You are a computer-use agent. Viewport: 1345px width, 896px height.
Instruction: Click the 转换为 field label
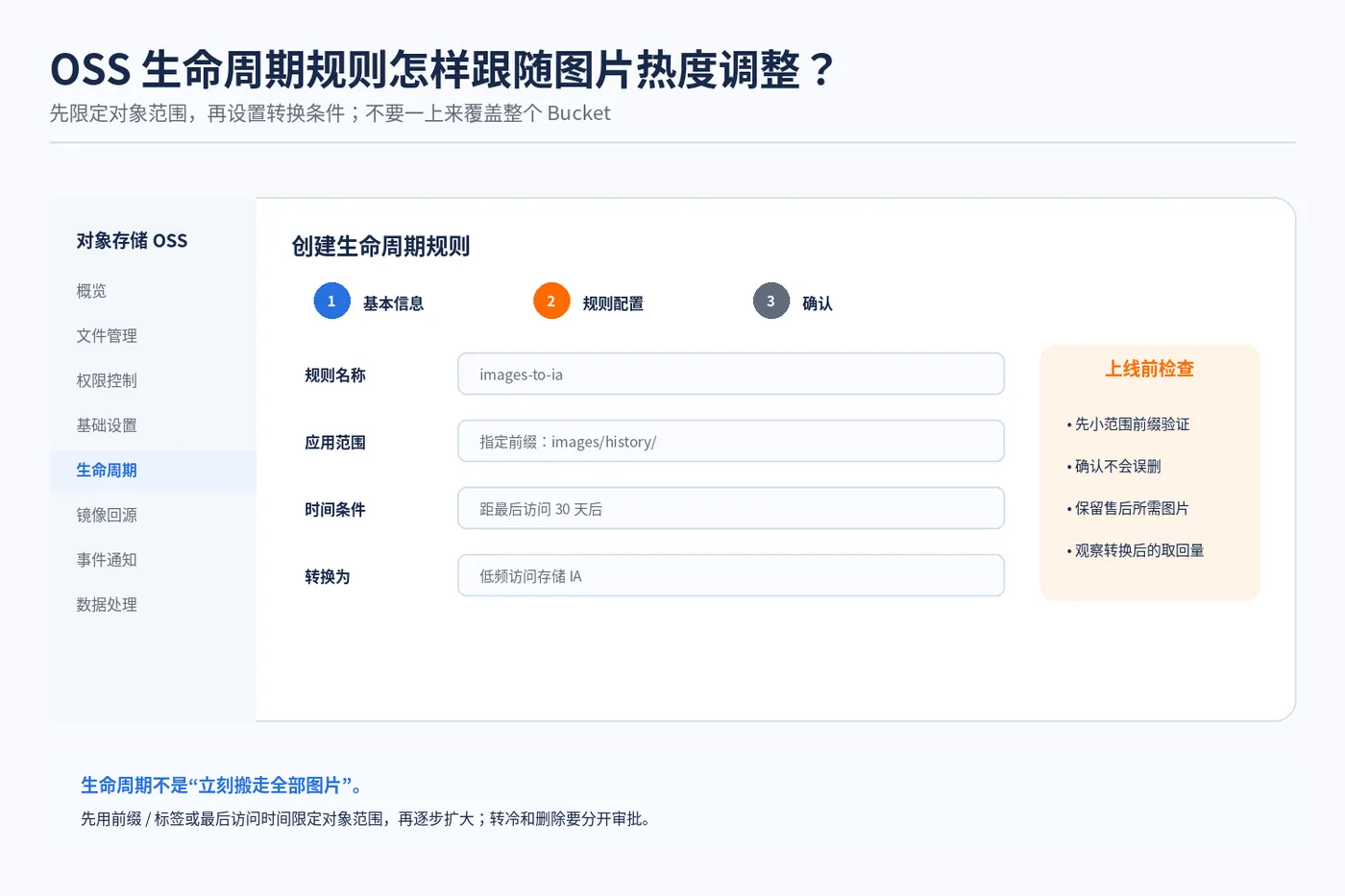[328, 577]
